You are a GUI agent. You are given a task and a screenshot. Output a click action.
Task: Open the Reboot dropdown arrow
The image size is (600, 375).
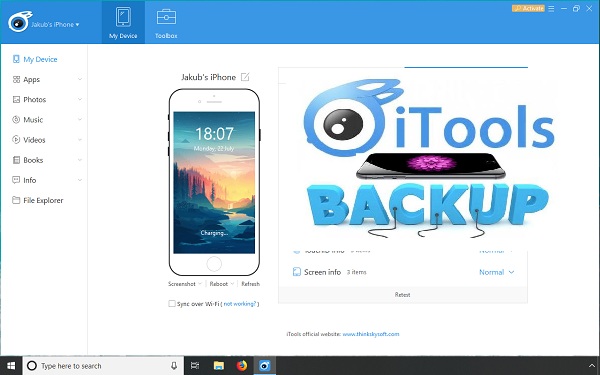(232, 284)
